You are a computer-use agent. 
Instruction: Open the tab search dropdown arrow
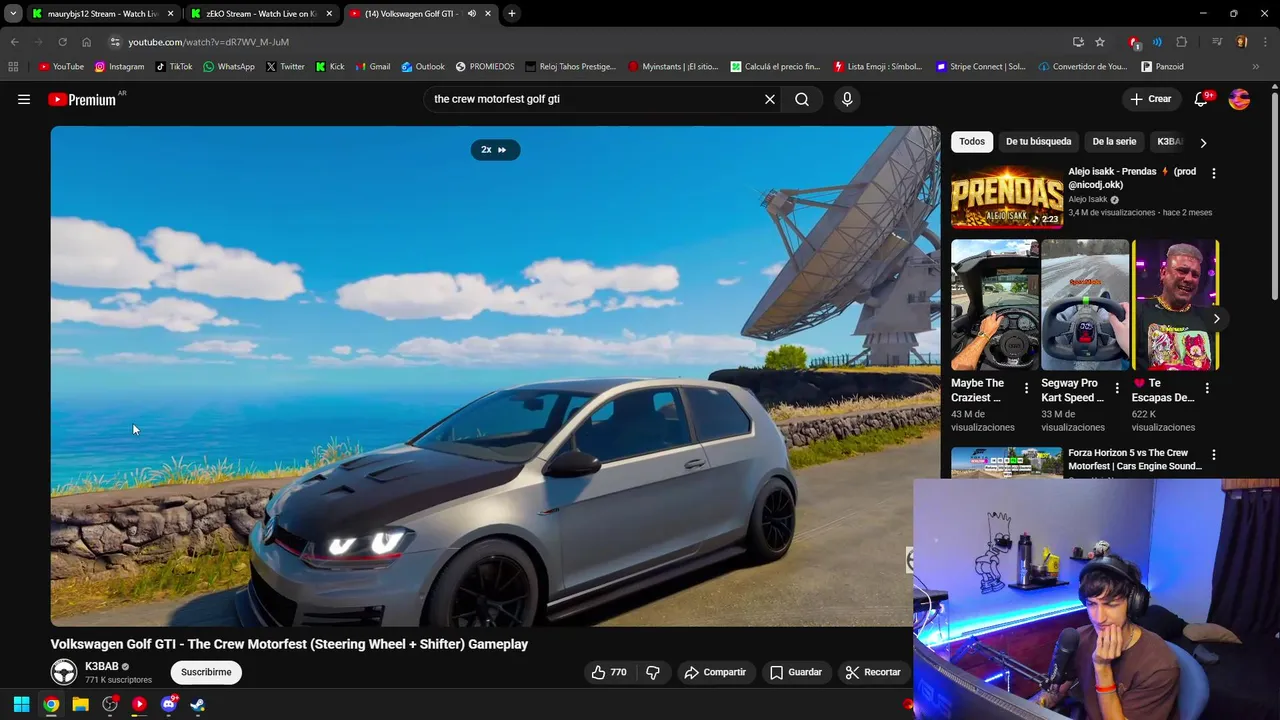pyautogui.click(x=13, y=14)
